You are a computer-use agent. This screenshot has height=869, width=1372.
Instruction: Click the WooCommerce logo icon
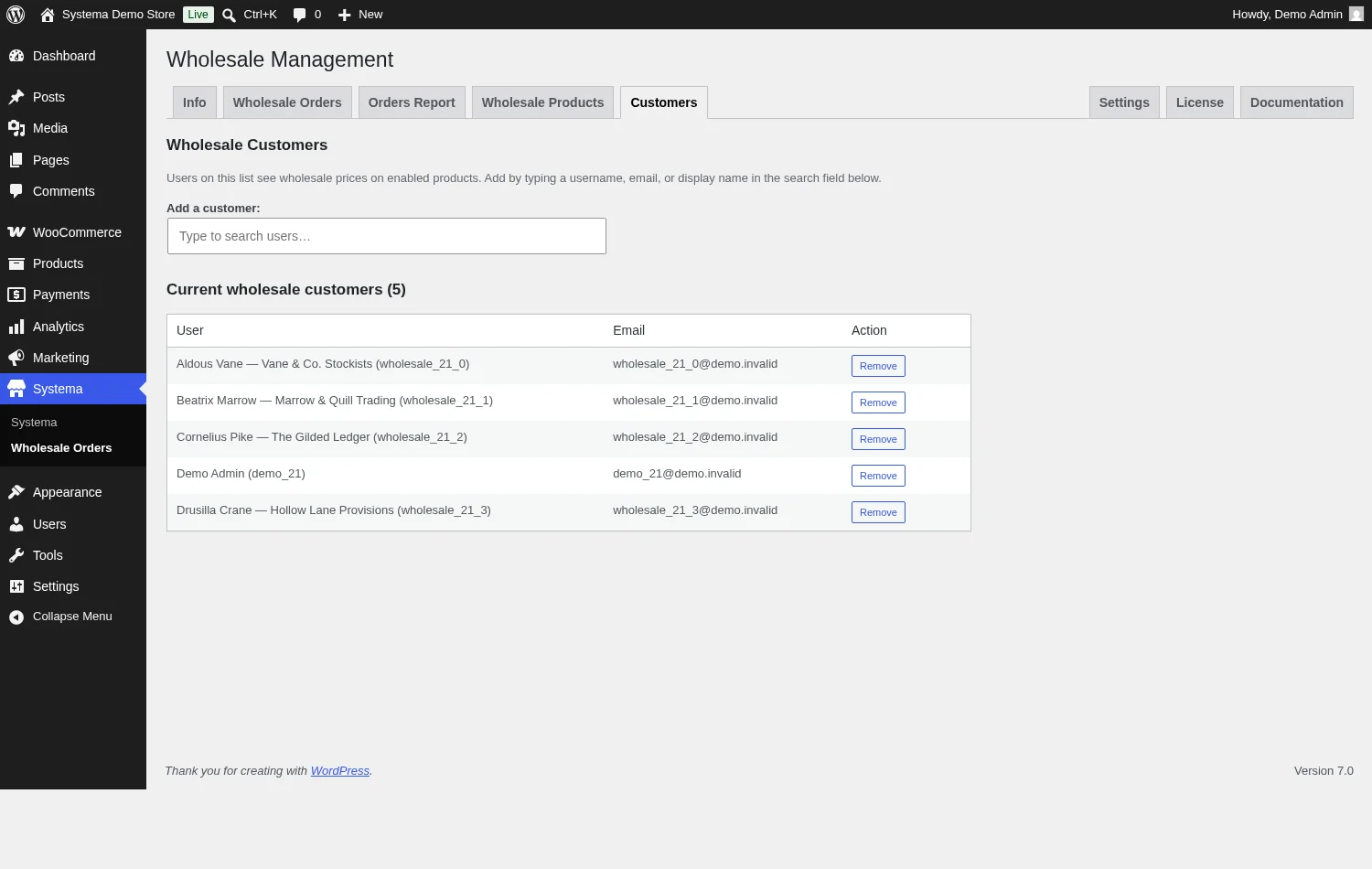pos(16,232)
